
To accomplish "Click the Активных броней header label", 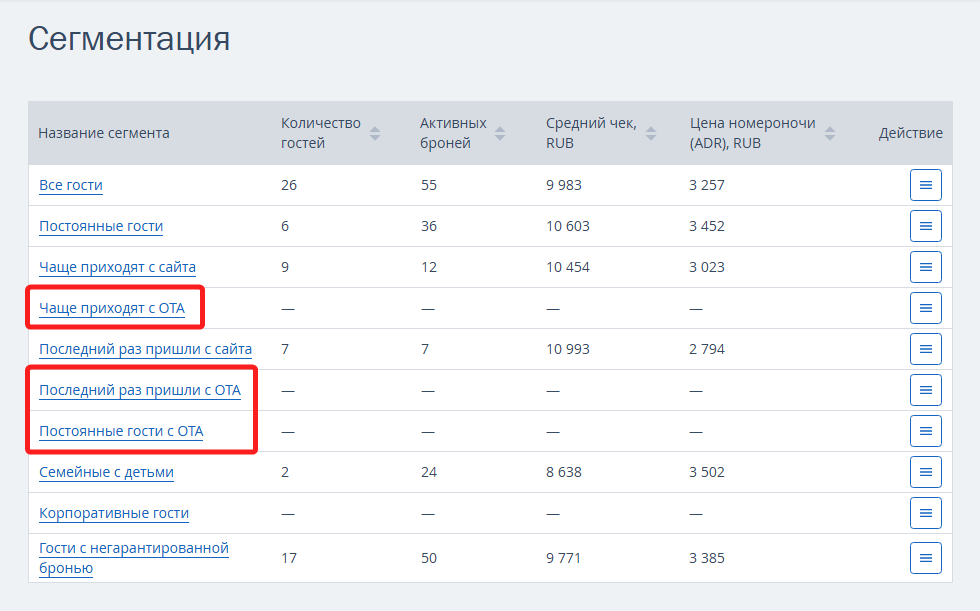I will tap(453, 133).
